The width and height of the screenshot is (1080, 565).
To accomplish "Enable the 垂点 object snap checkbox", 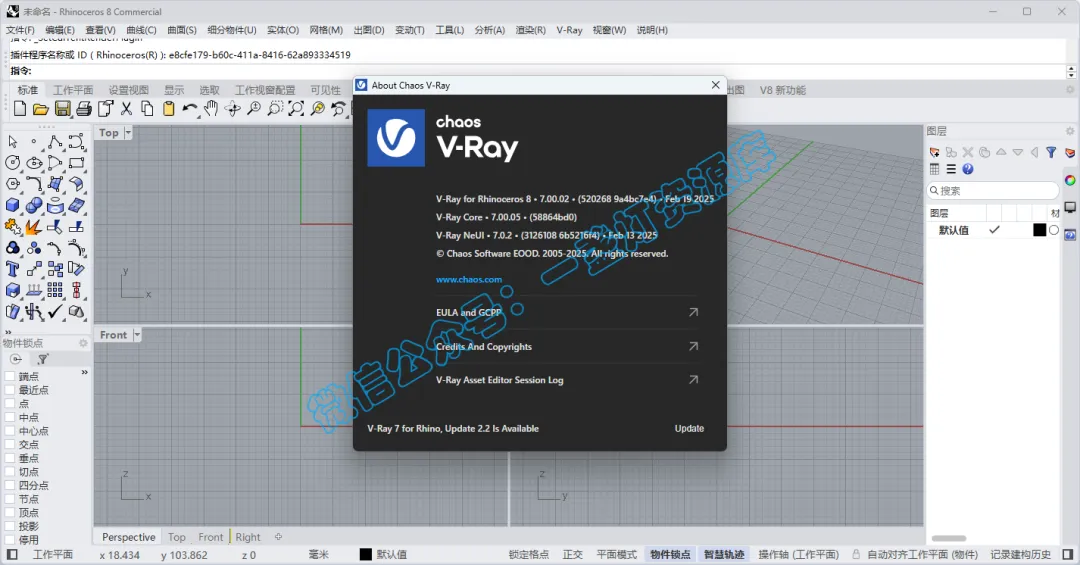I will pos(10,458).
